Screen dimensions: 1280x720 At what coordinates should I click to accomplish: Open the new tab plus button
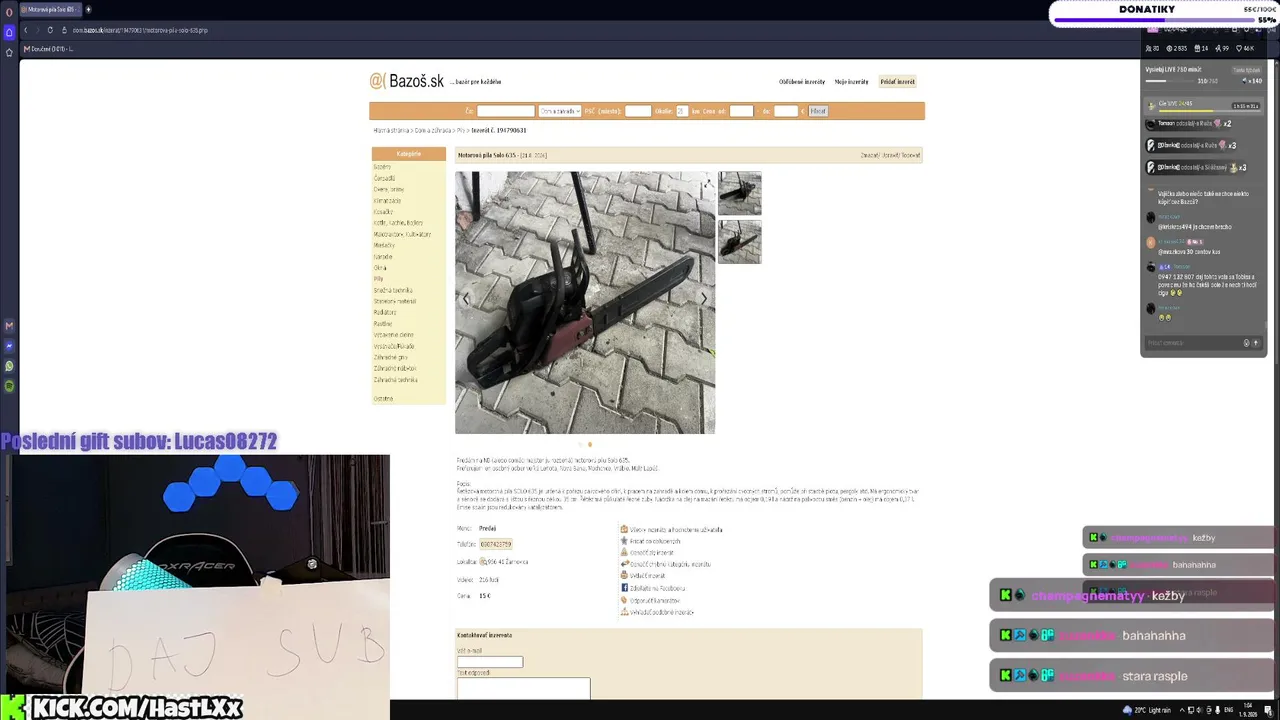point(88,10)
